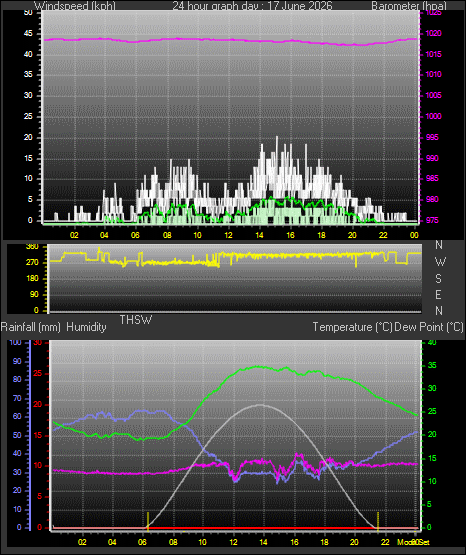This screenshot has height=555, width=466.
Task: Click the Barometer (hpa) axis title
Action: coord(409,6)
